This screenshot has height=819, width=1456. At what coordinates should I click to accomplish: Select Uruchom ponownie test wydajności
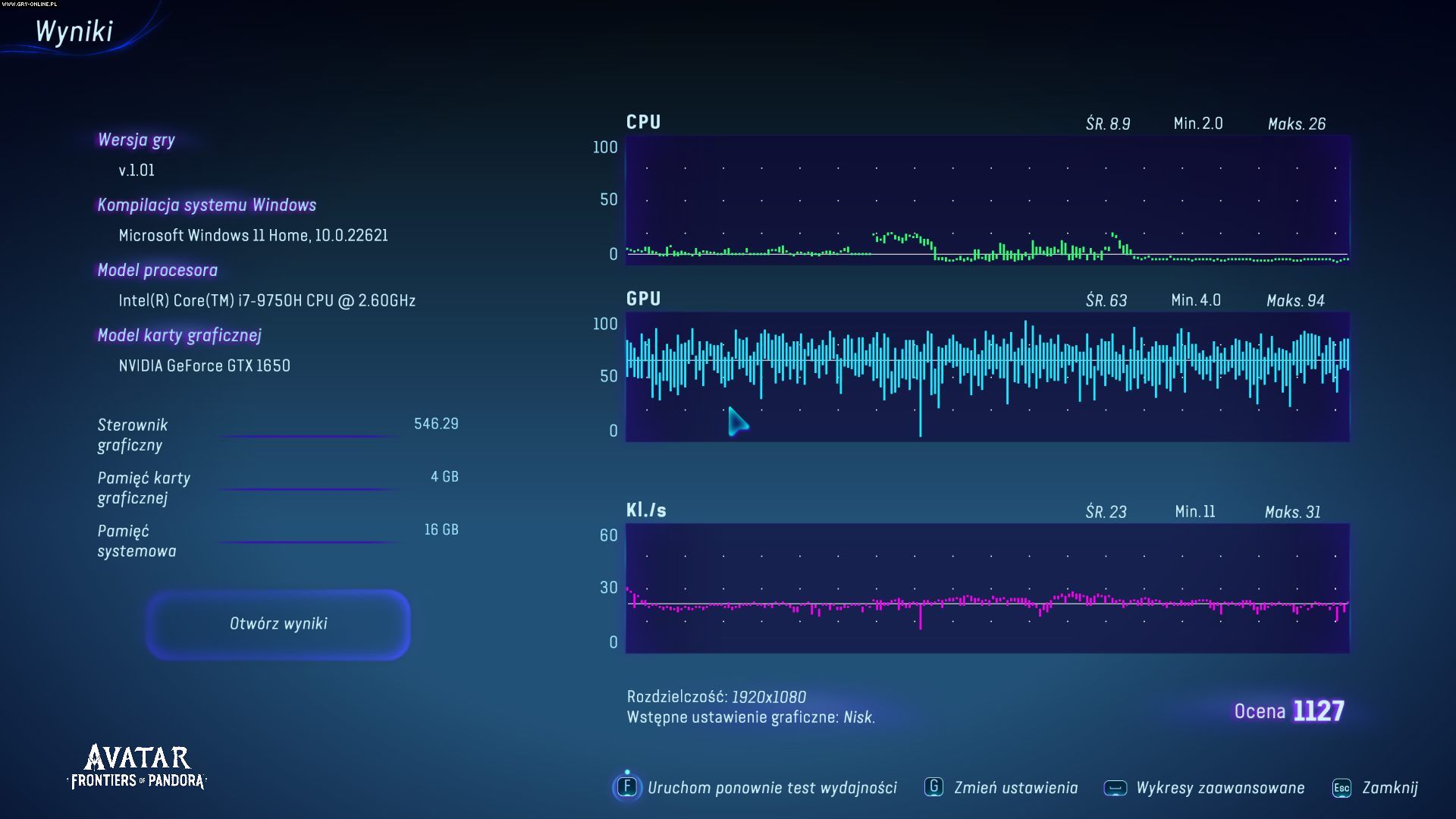(771, 788)
